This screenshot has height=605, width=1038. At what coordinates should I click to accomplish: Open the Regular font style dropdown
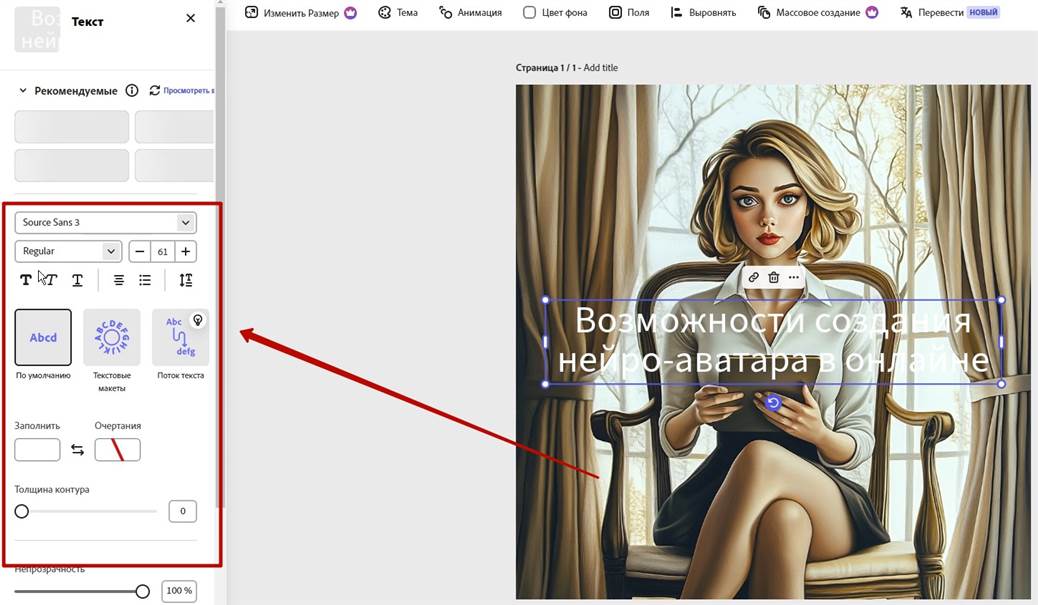pos(68,251)
